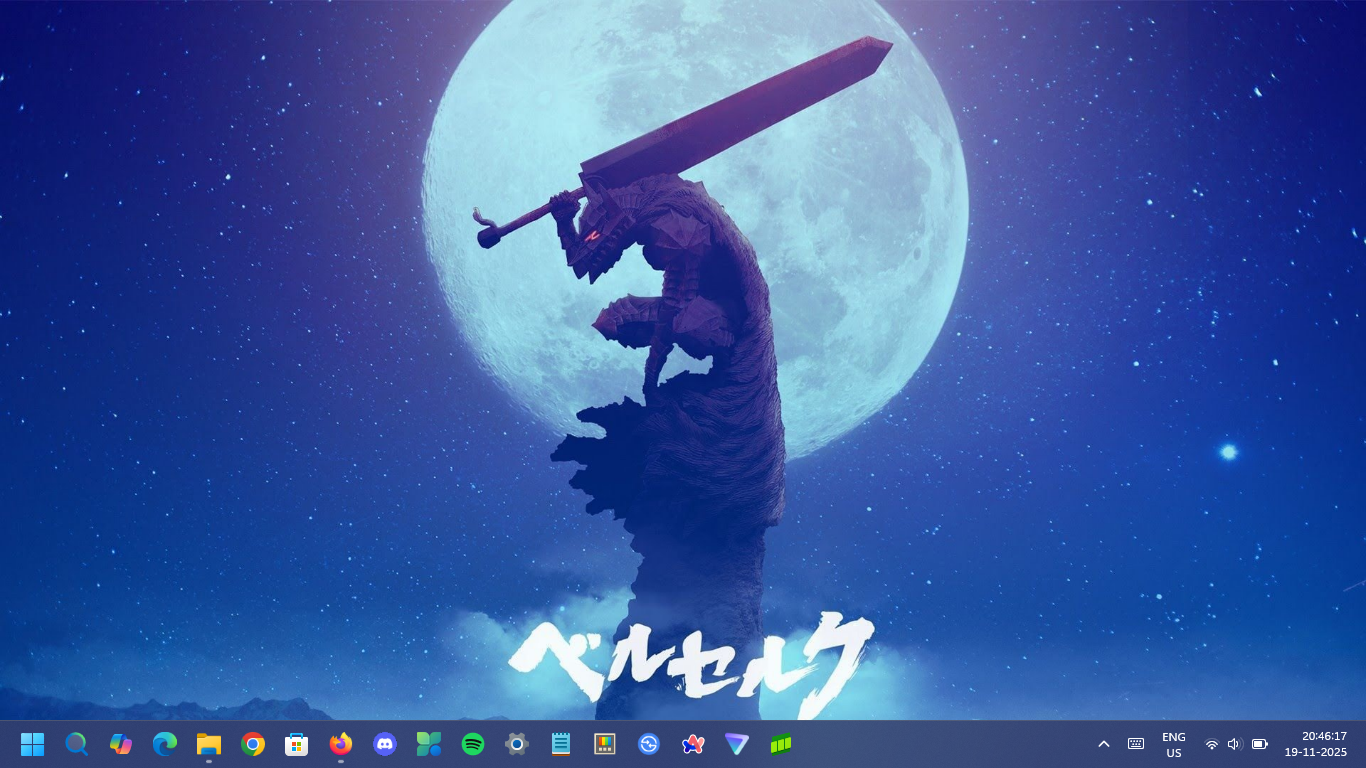Launch Microsoft Copilot from the taskbar
Viewport: 1366px width, 768px height.
[121, 744]
